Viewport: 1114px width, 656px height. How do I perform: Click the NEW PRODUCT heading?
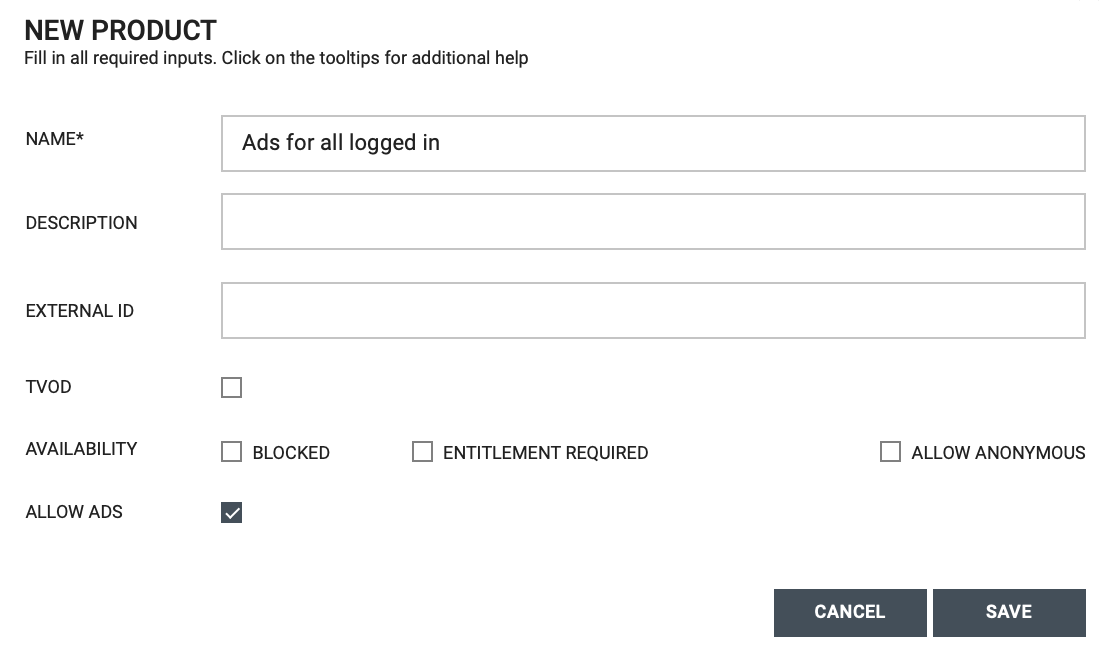pyautogui.click(x=120, y=31)
